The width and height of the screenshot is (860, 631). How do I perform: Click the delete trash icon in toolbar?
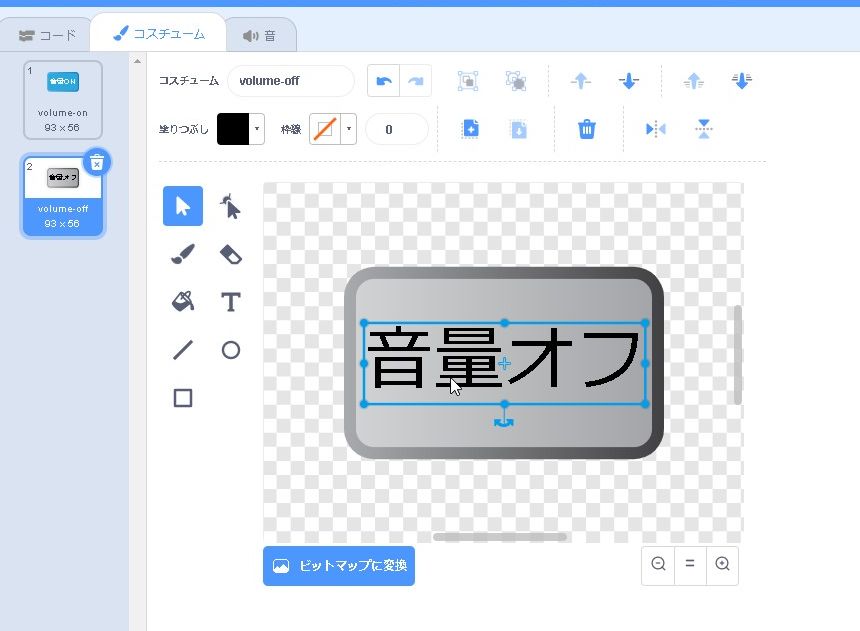587,129
